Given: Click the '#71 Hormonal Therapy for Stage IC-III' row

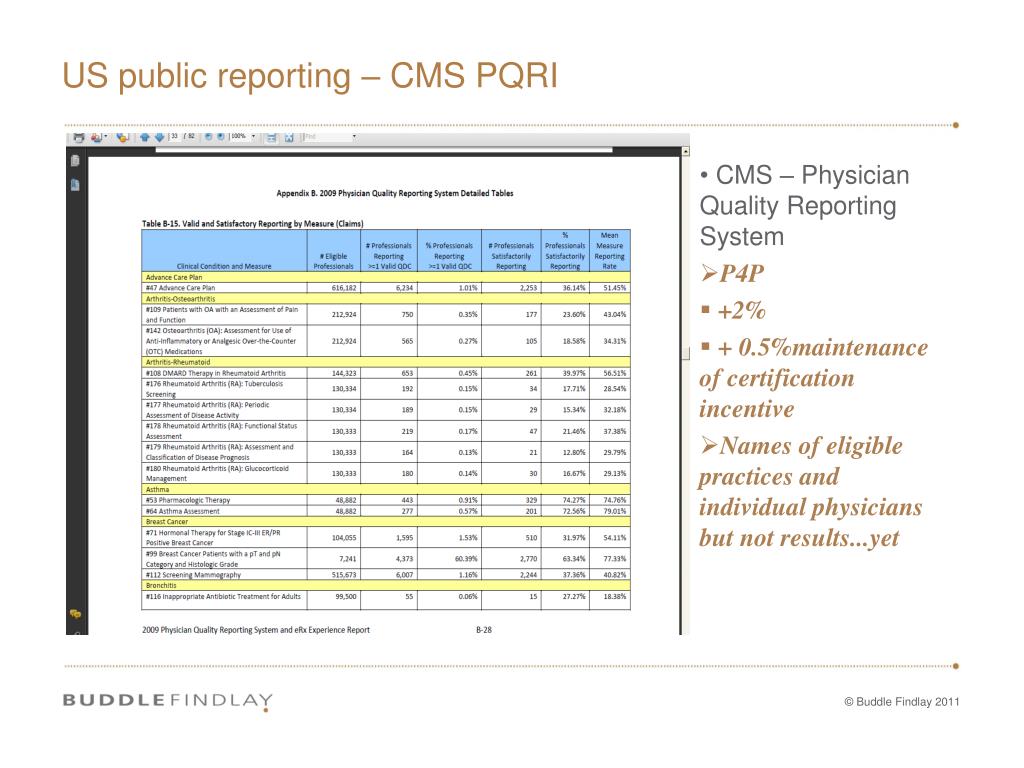Looking at the screenshot, I should point(386,537).
